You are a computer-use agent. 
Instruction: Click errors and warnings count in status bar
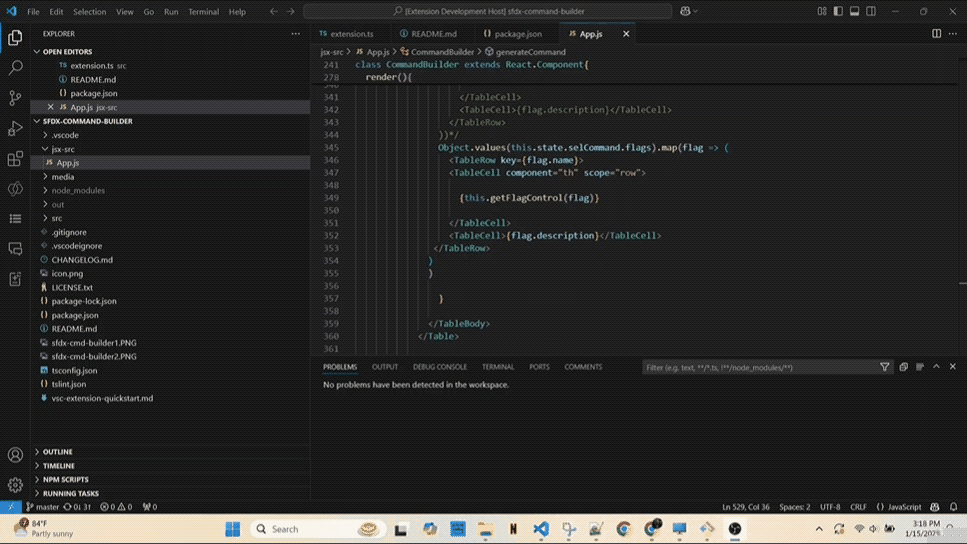116,507
